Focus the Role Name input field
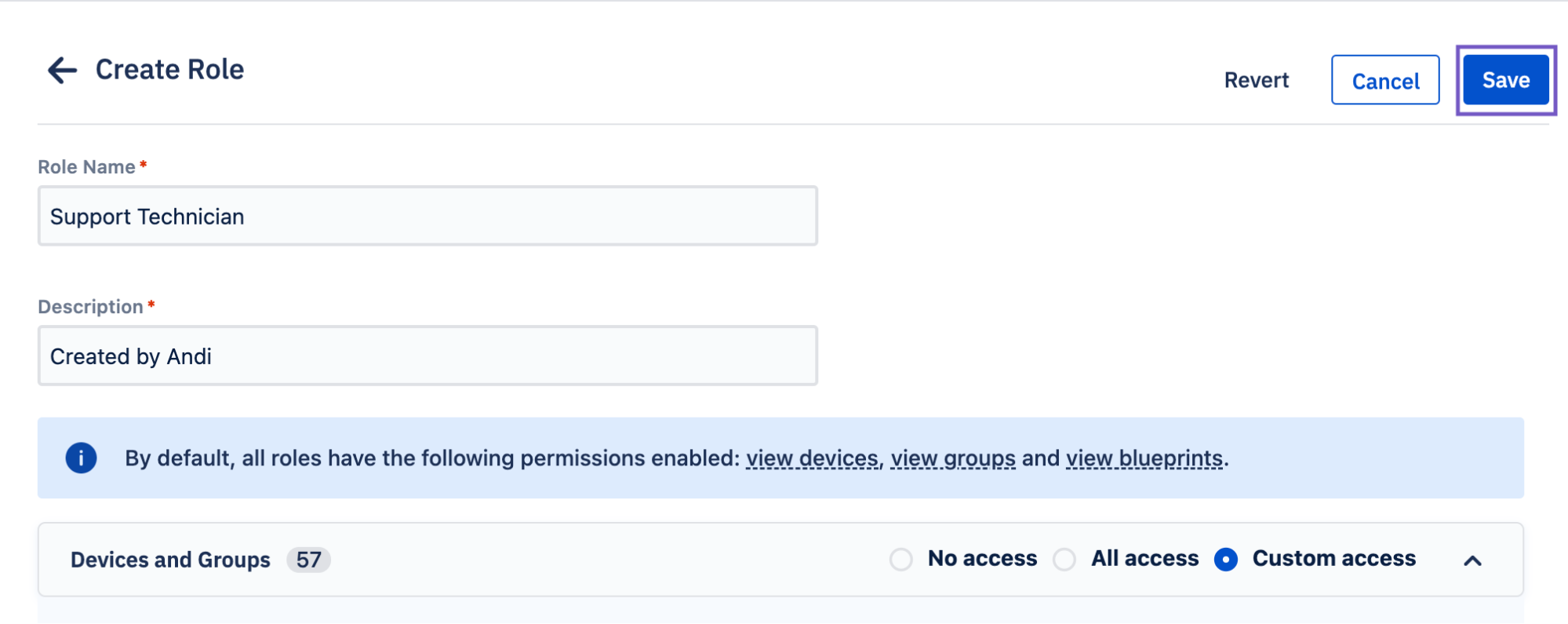Viewport: 1568px width, 624px height. pos(427,216)
